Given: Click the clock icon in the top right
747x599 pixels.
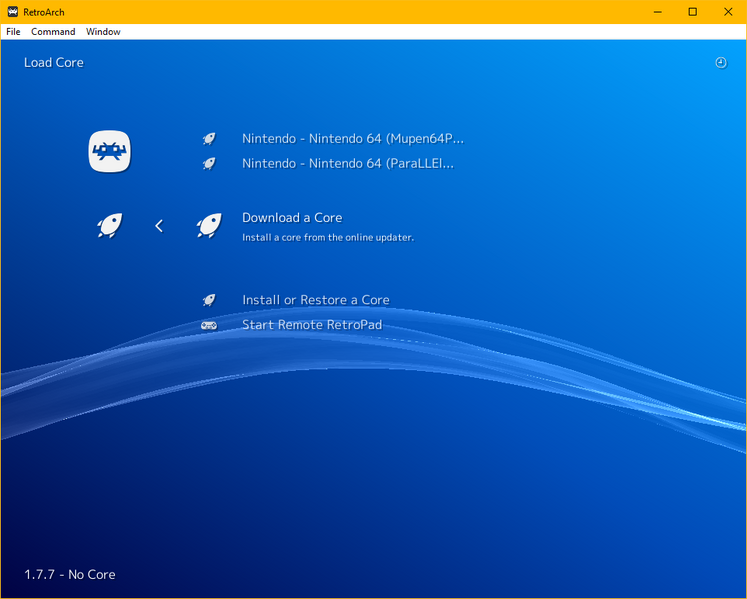Looking at the screenshot, I should click(721, 63).
